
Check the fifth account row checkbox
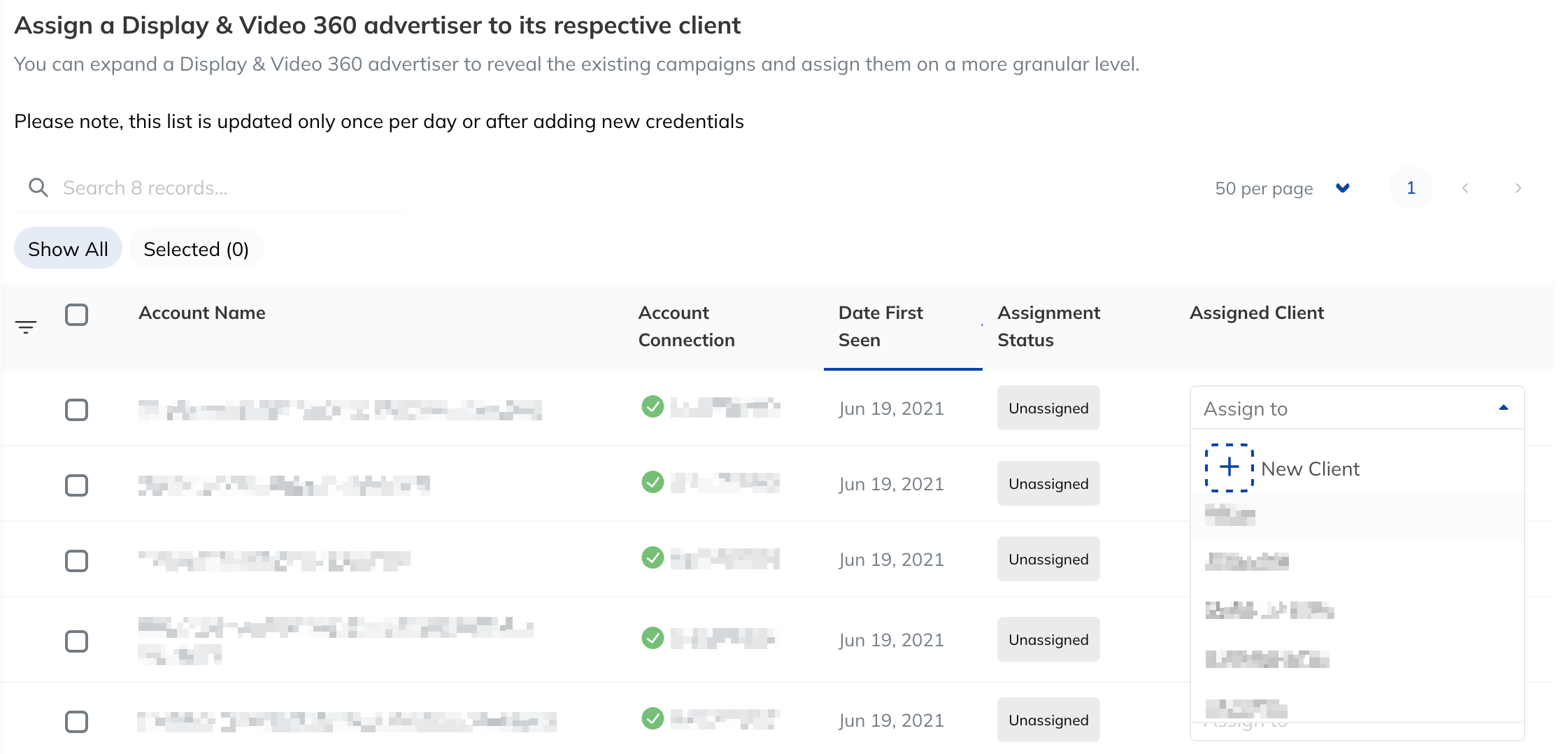click(76, 722)
